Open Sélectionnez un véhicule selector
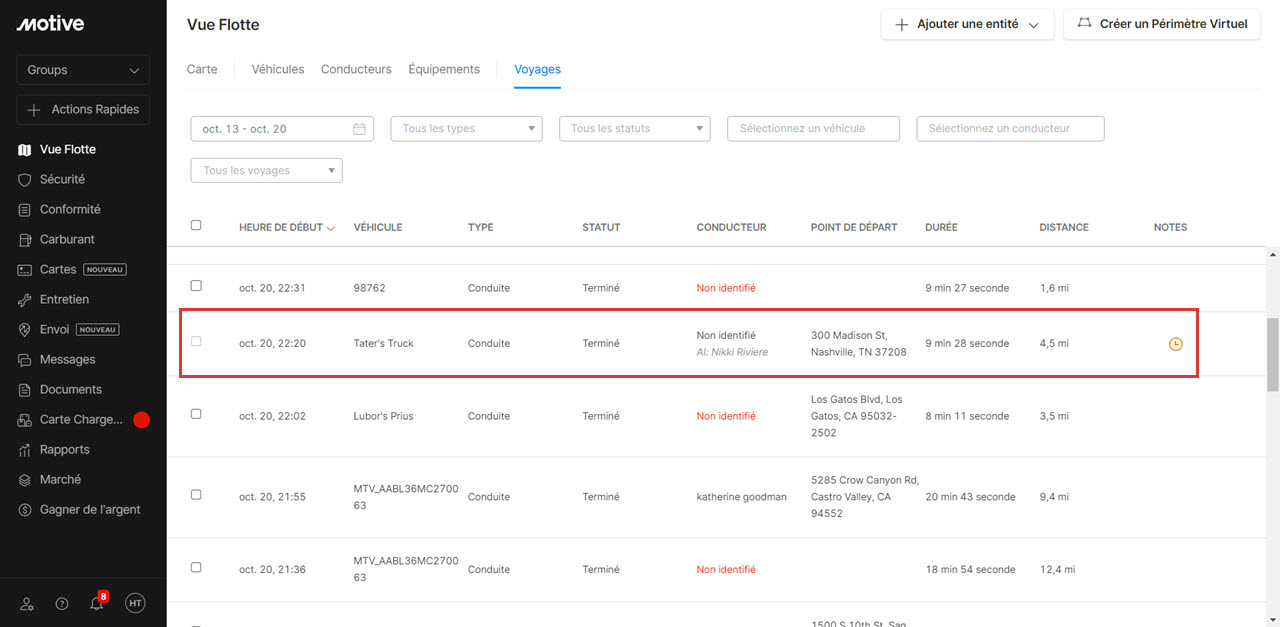Viewport: 1280px width, 627px height. pos(813,129)
